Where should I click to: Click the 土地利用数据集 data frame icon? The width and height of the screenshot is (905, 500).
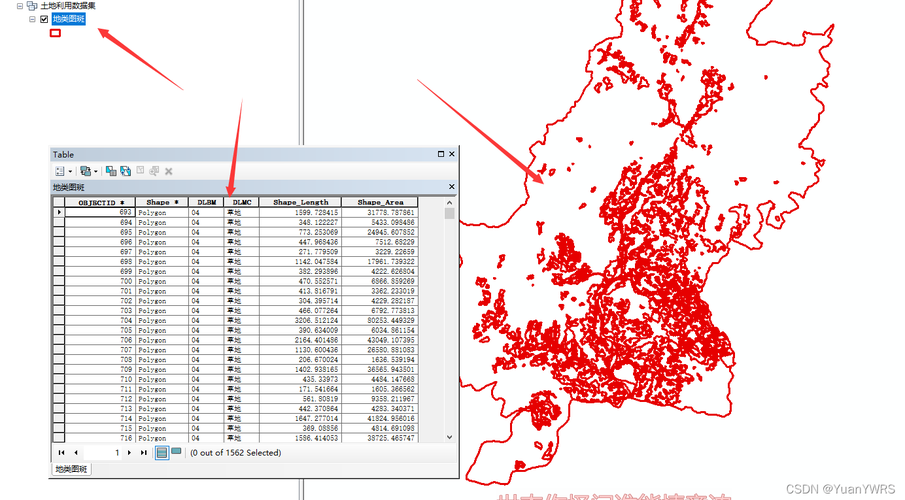(32, 6)
